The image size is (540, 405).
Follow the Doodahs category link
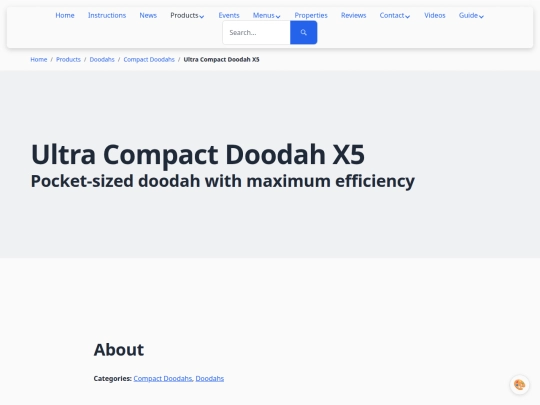(x=210, y=378)
